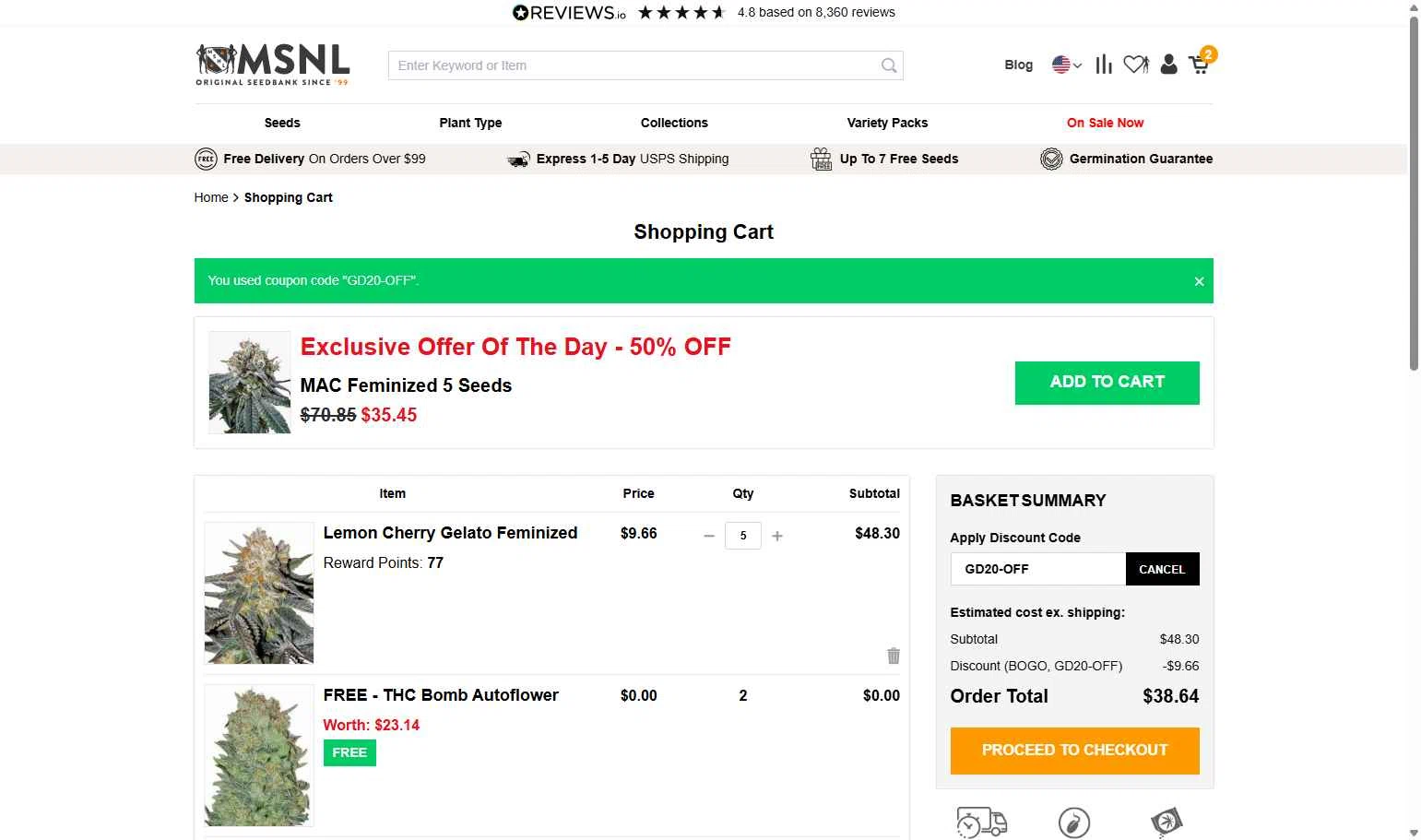The width and height of the screenshot is (1421, 840).
Task: Click the search magnifier icon
Action: tap(888, 65)
